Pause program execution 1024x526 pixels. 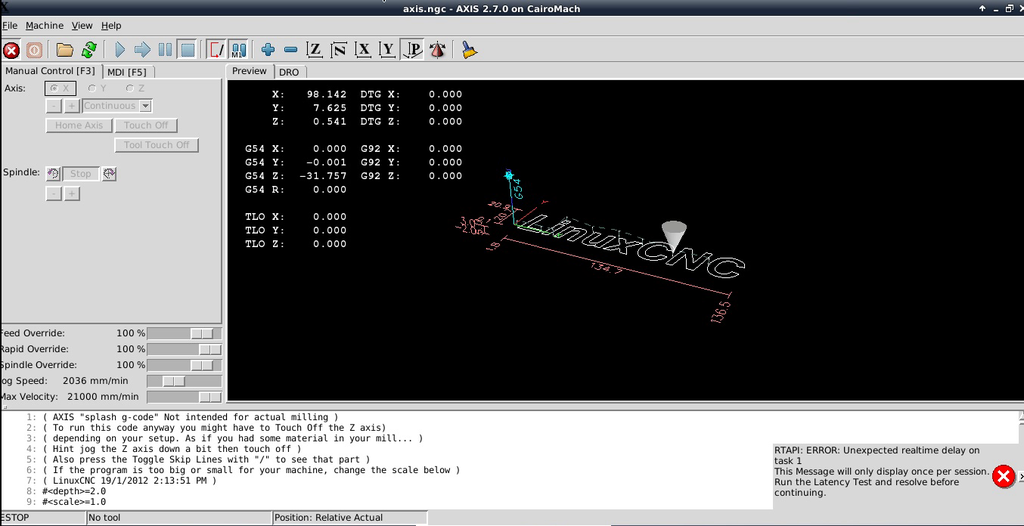pos(165,50)
